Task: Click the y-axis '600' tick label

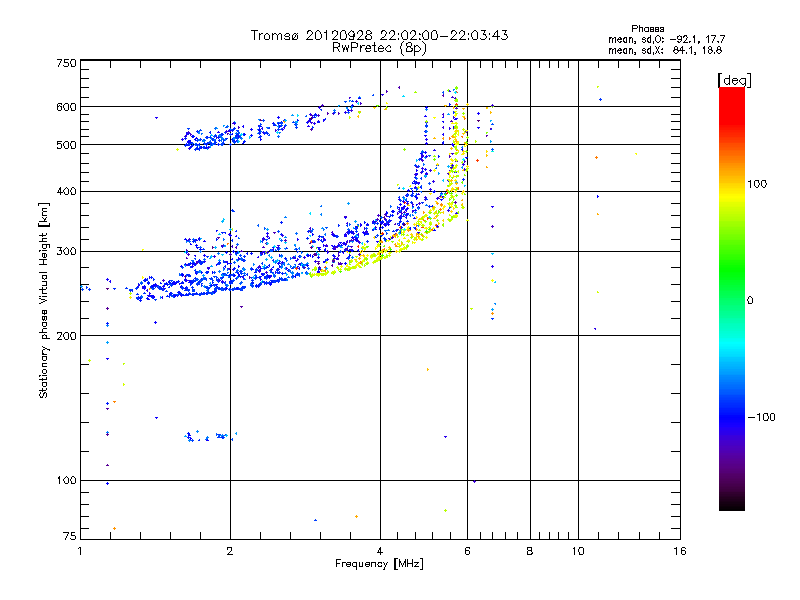Action: tap(66, 107)
